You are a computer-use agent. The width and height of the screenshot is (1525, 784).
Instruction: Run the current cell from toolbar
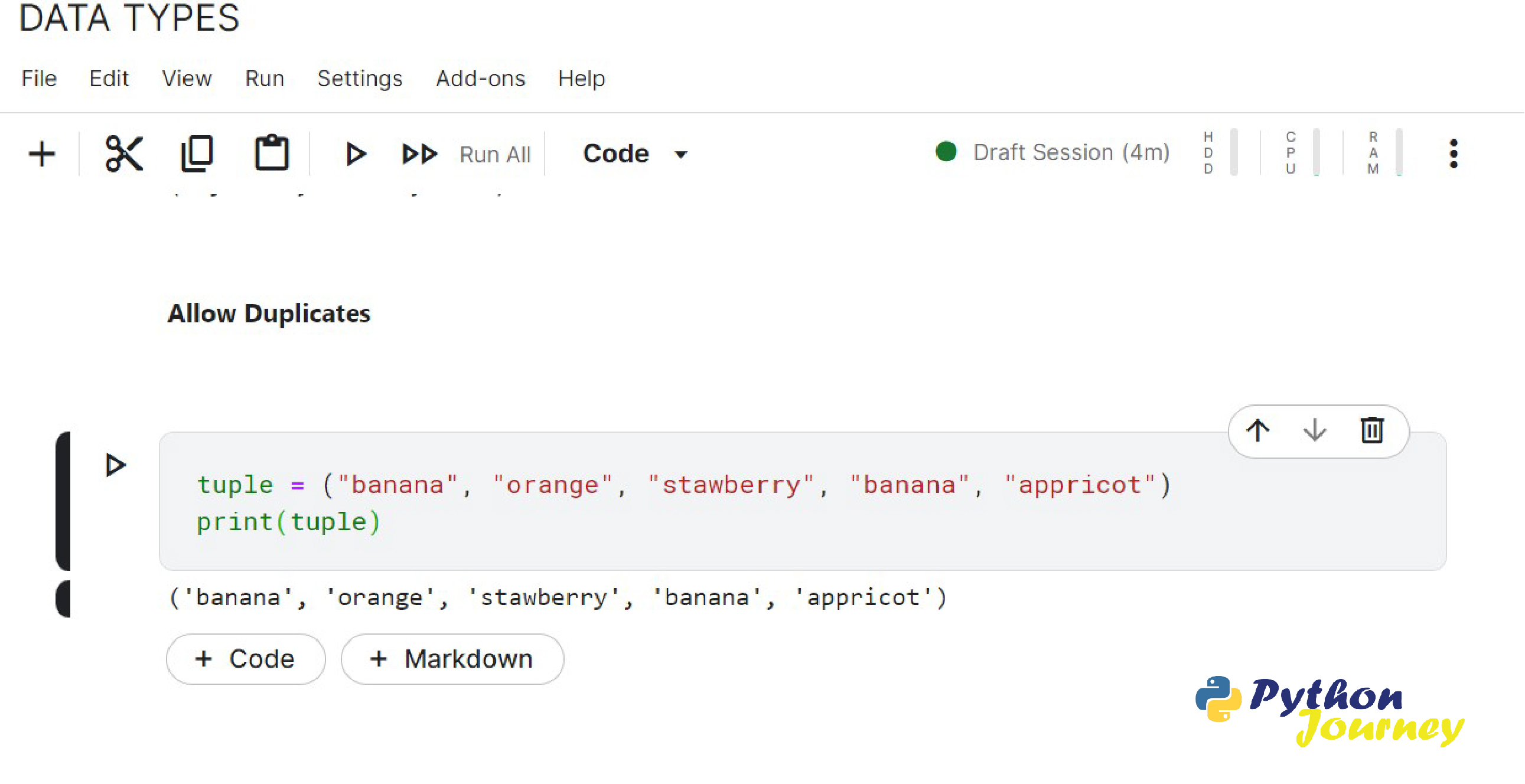click(356, 154)
